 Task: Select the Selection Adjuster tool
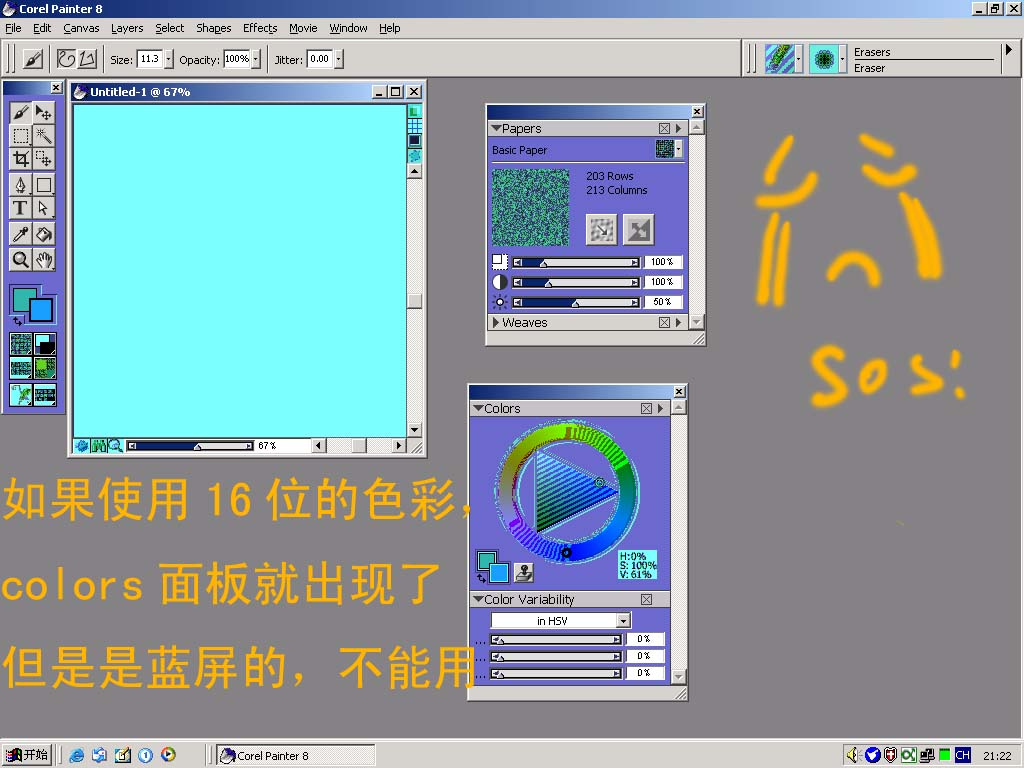(x=44, y=159)
